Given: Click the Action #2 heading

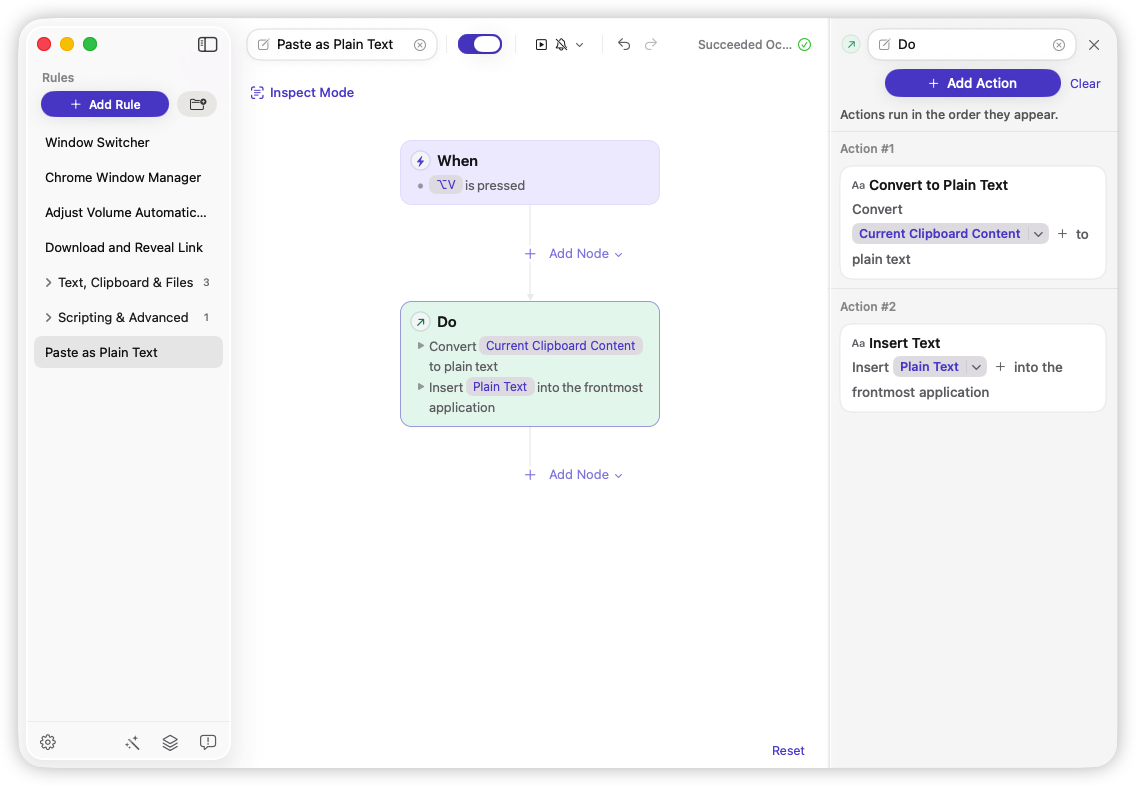Looking at the screenshot, I should coord(867,306).
